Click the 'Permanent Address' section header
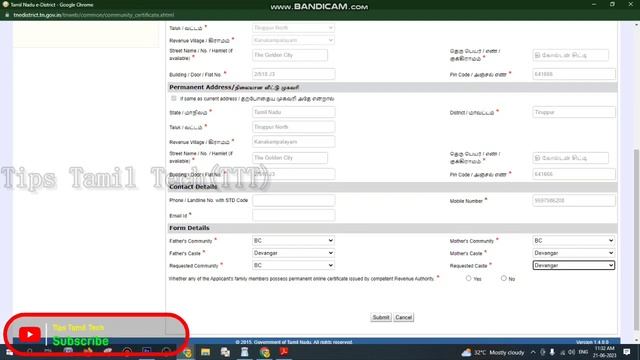Screen dimensions: 640x360 (234, 87)
